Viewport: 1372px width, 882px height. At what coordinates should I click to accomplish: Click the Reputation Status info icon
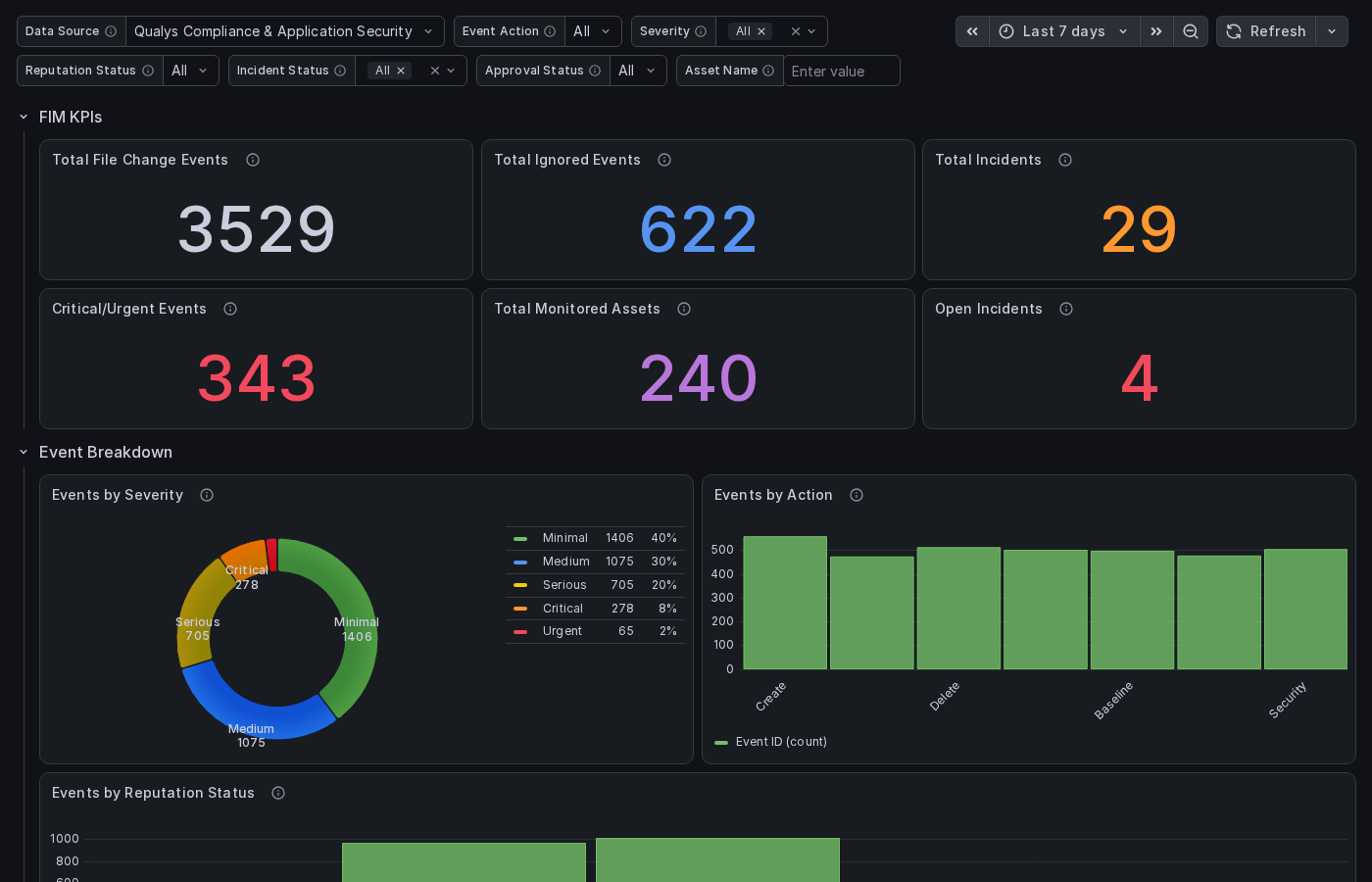point(148,71)
